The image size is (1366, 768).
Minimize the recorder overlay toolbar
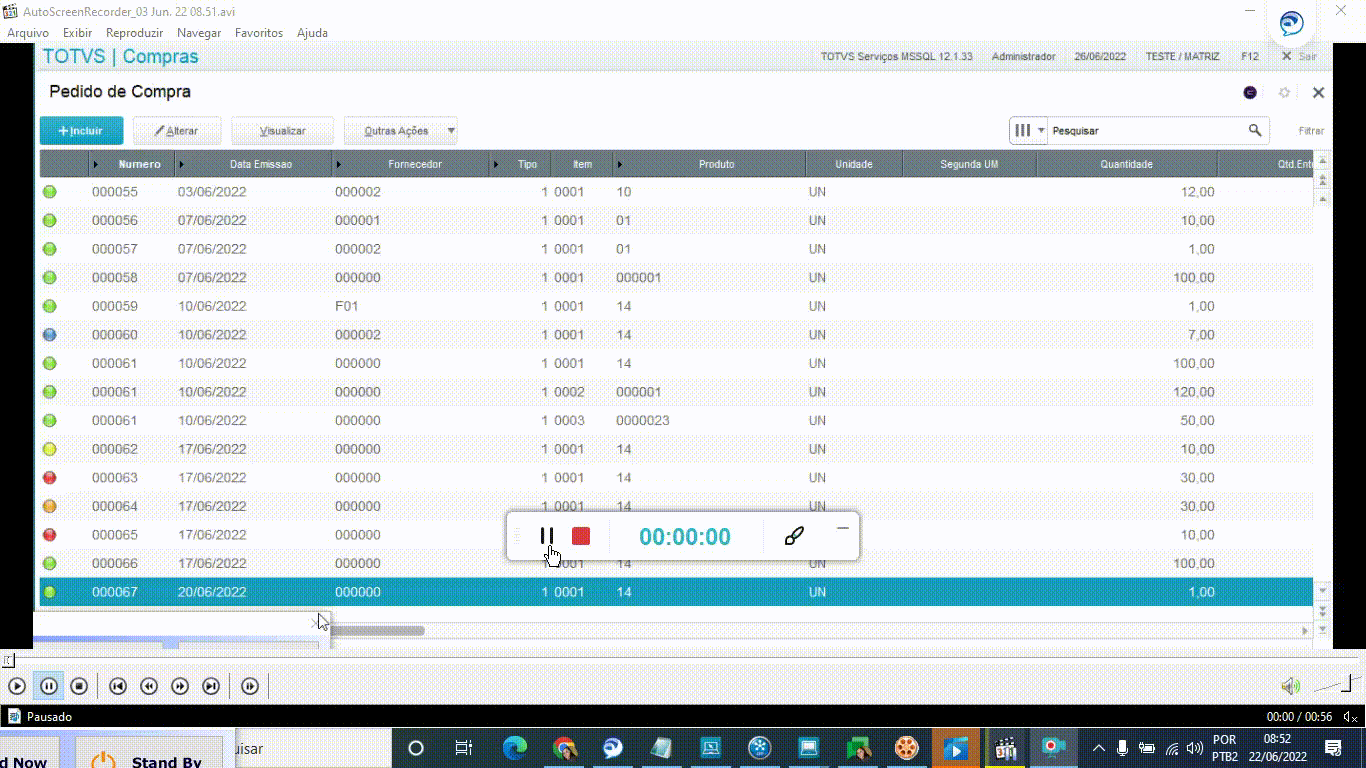[x=843, y=528]
